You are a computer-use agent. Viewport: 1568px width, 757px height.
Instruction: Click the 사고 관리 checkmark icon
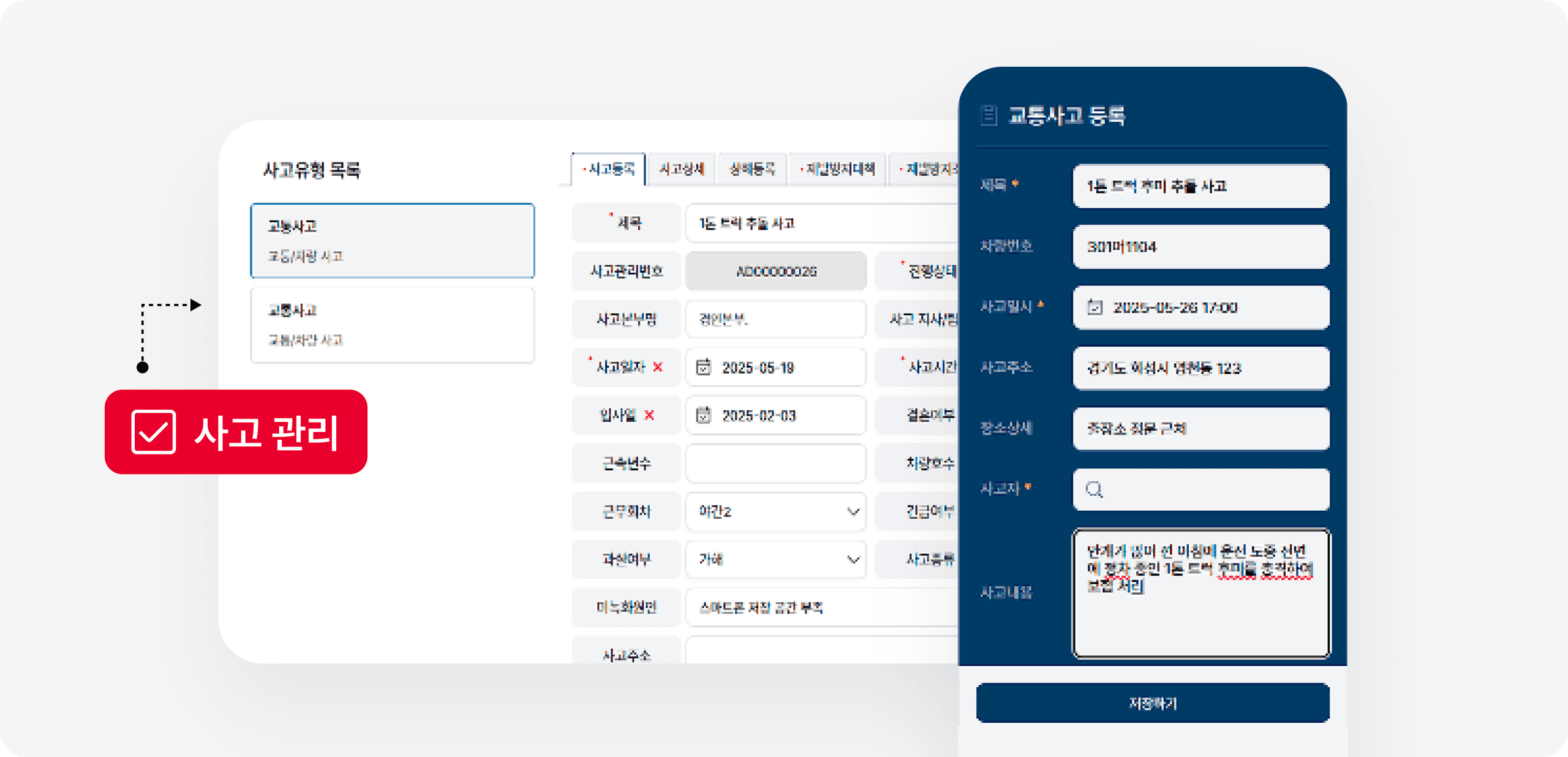click(154, 432)
